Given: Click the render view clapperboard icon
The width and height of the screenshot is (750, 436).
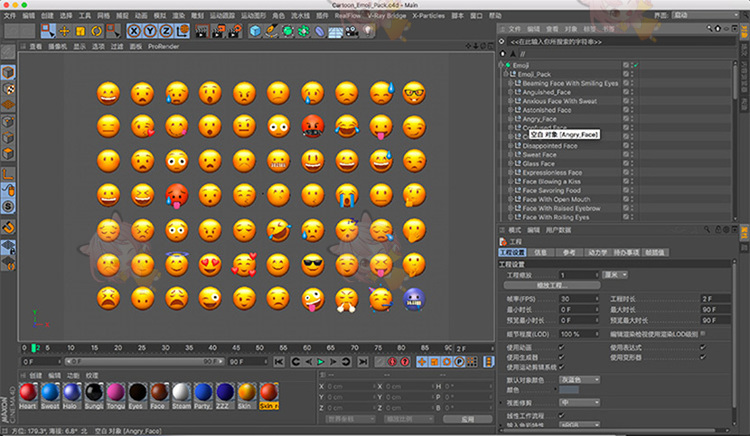Looking at the screenshot, I should (202, 32).
